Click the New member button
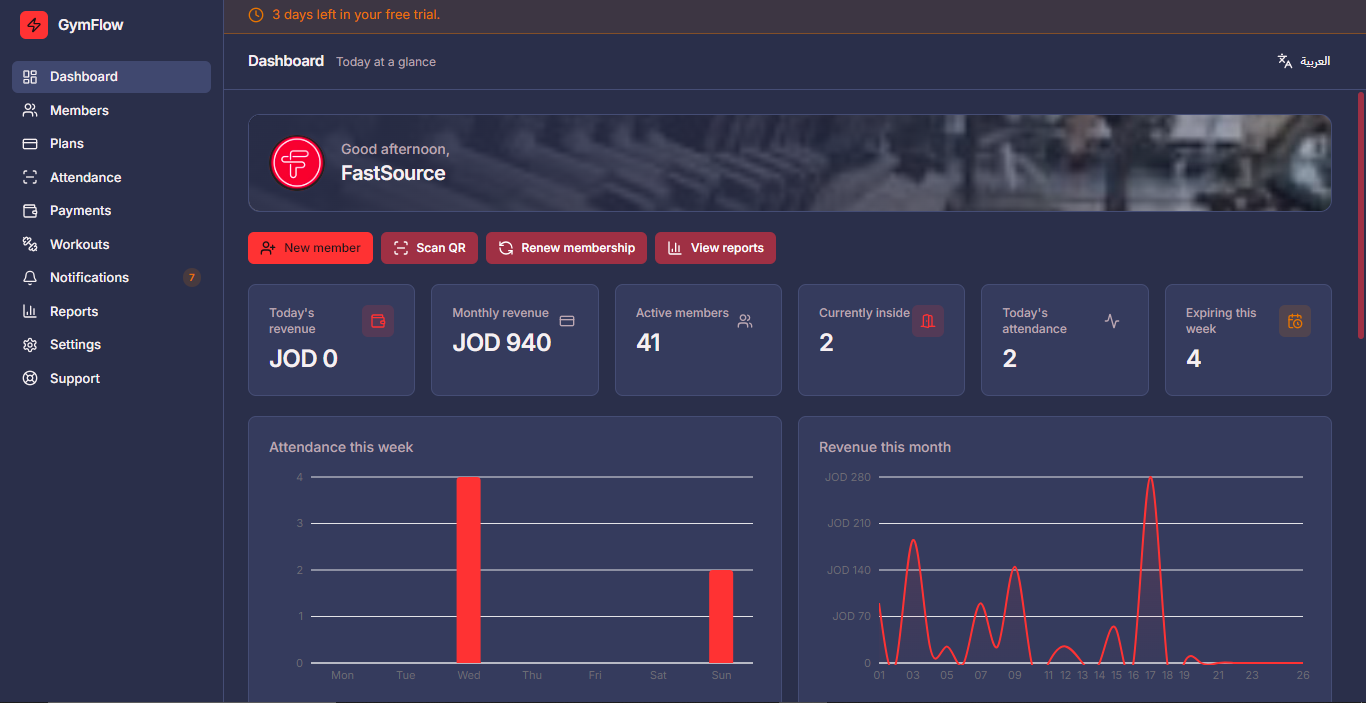Viewport: 1366px width, 703px height. (310, 248)
